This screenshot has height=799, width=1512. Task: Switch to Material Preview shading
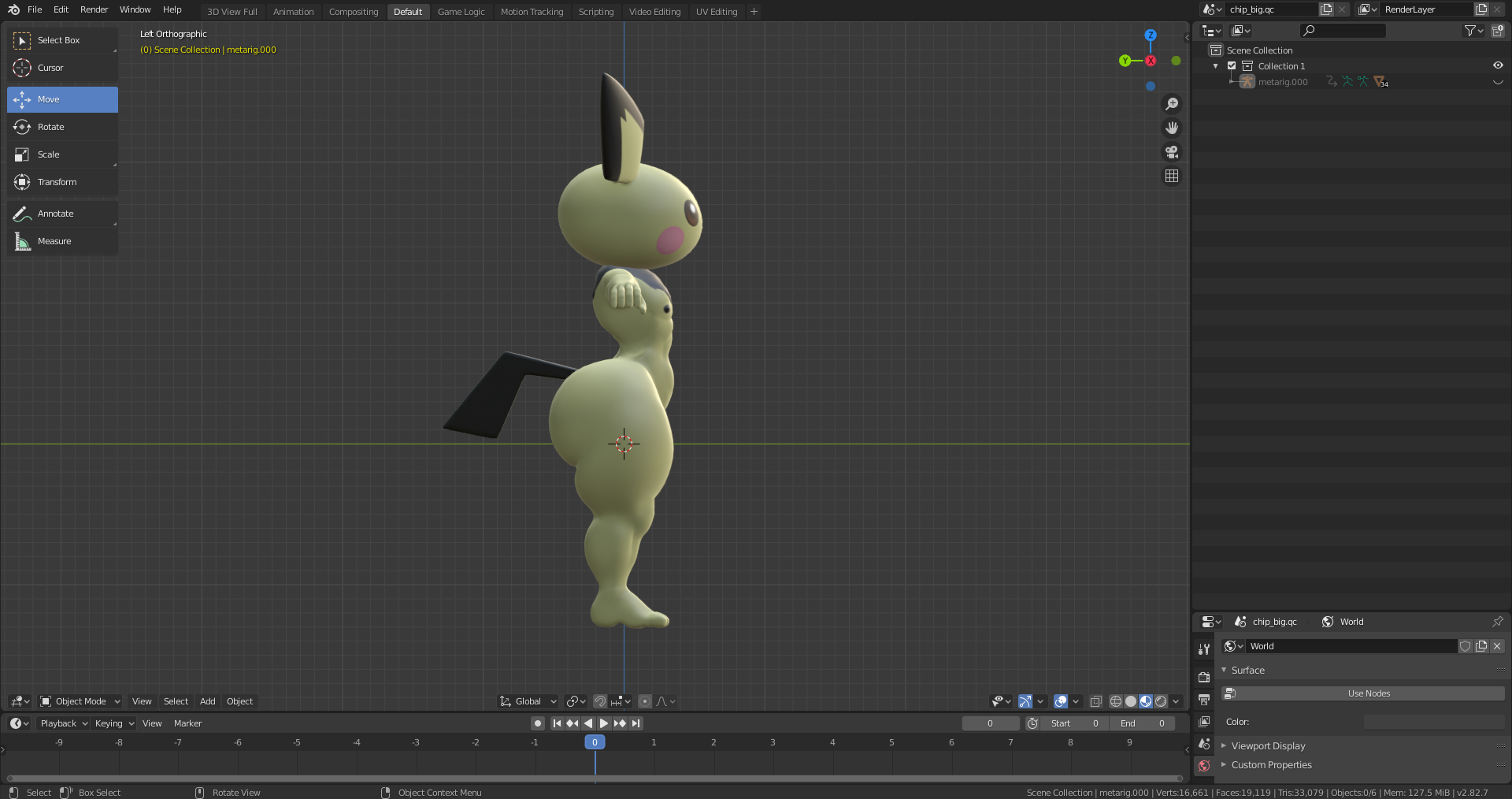tap(1146, 701)
